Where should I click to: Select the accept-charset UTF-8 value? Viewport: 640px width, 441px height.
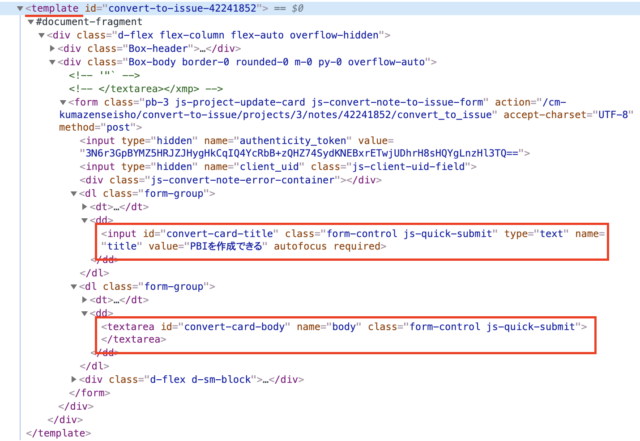[x=613, y=115]
